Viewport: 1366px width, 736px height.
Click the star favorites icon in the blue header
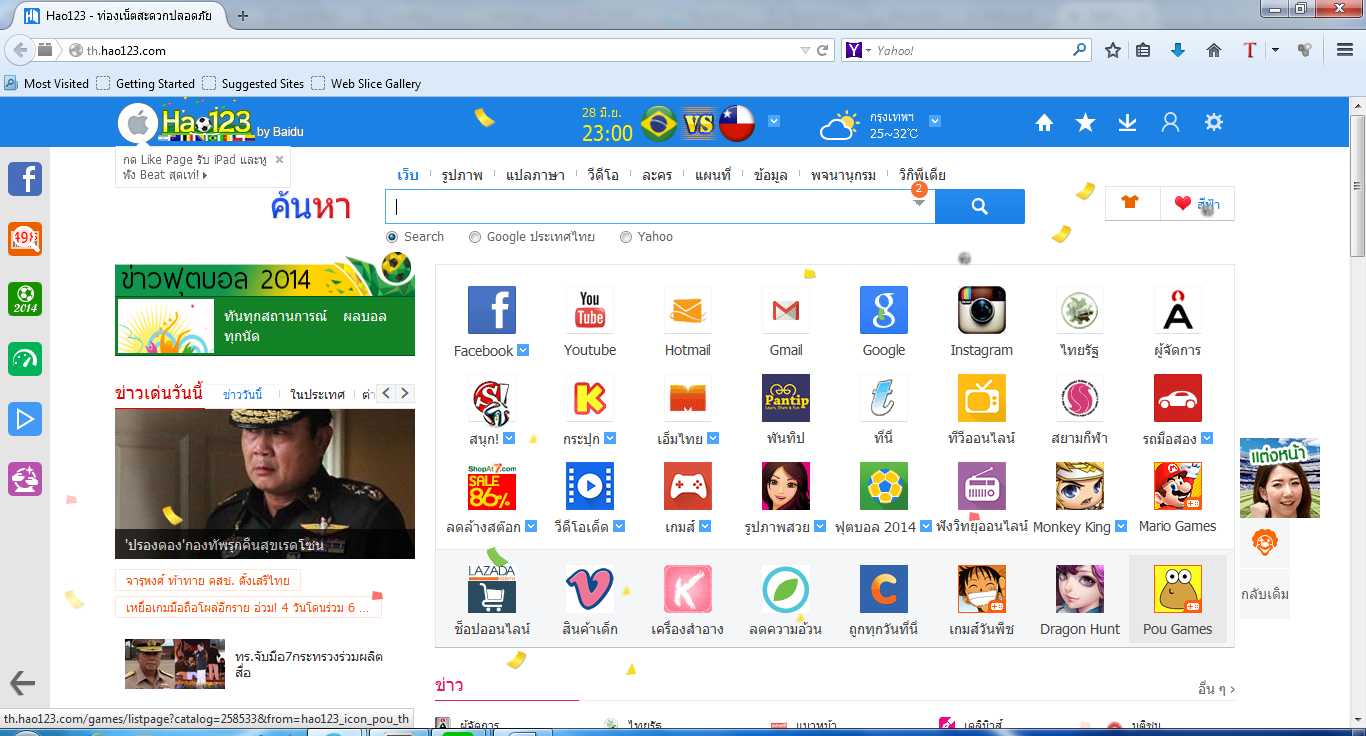(x=1085, y=122)
